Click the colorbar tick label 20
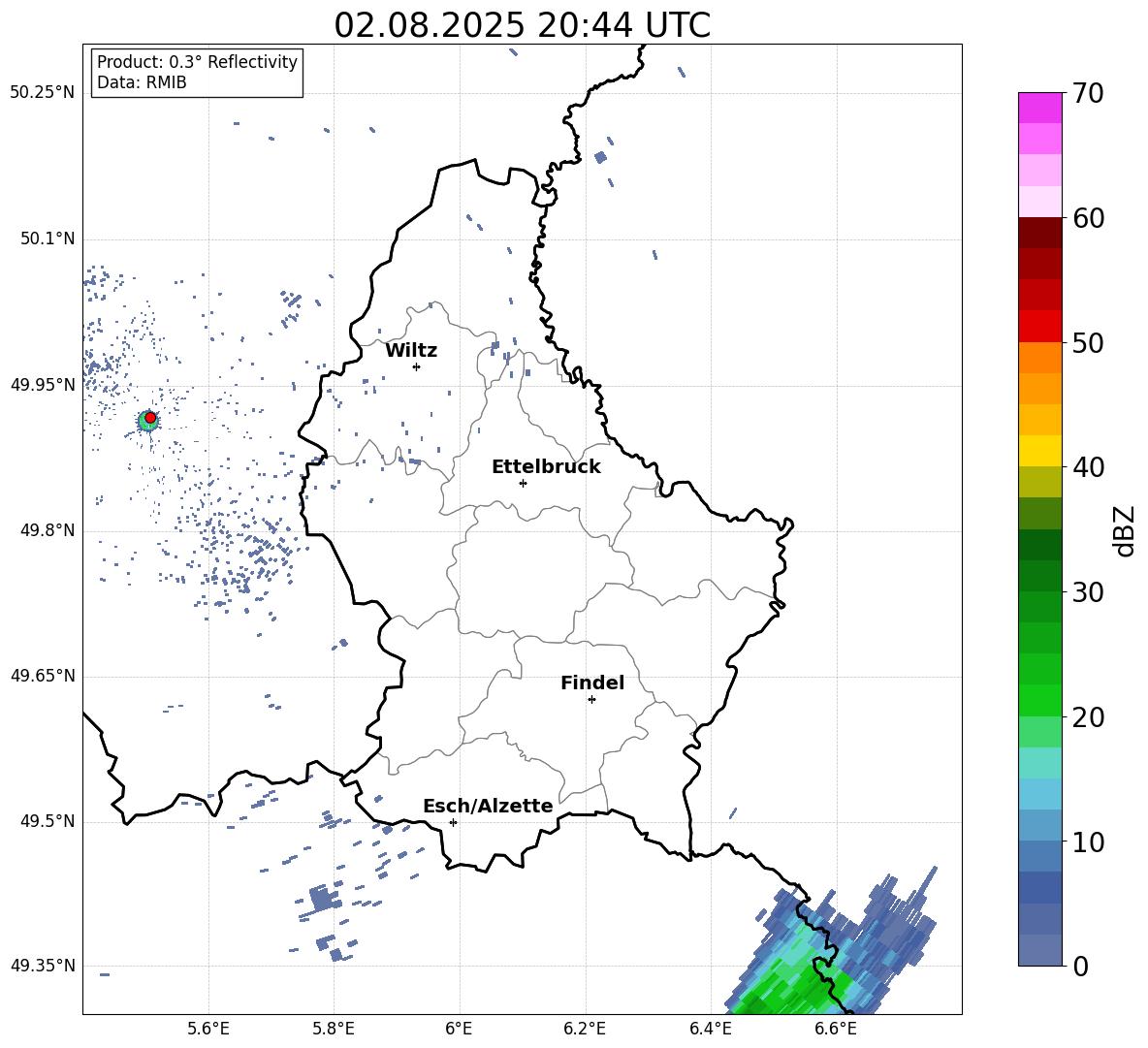 tap(1088, 717)
